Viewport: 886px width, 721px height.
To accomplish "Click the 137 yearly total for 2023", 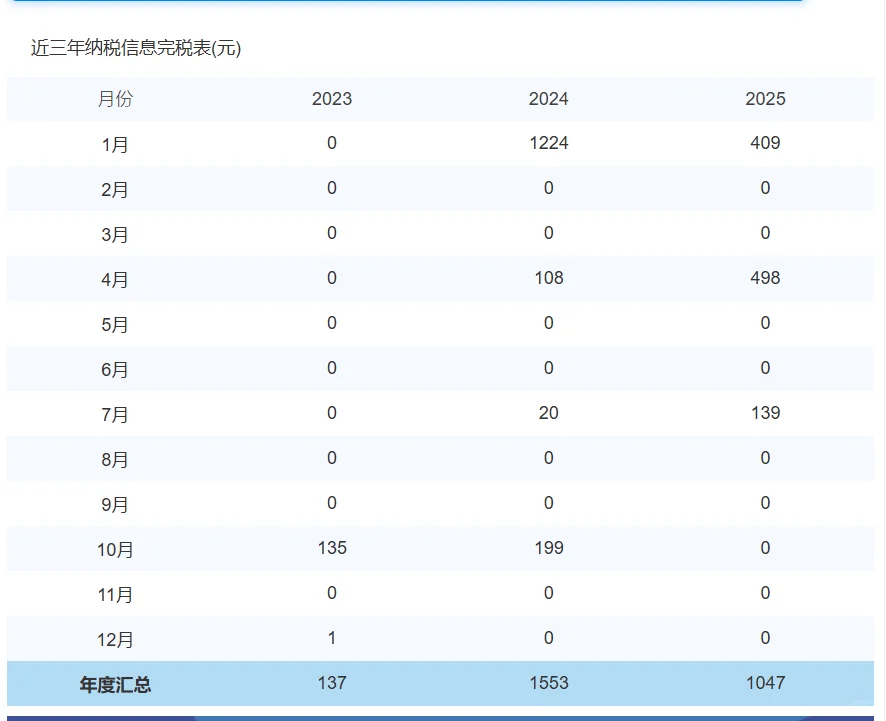I will point(331,684).
